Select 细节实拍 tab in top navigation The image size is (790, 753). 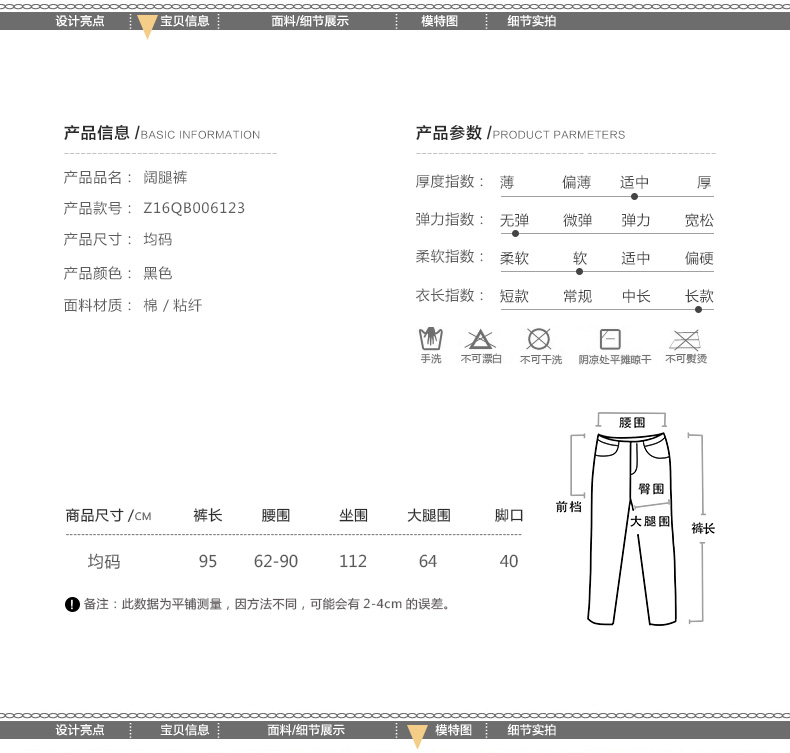pos(532,20)
